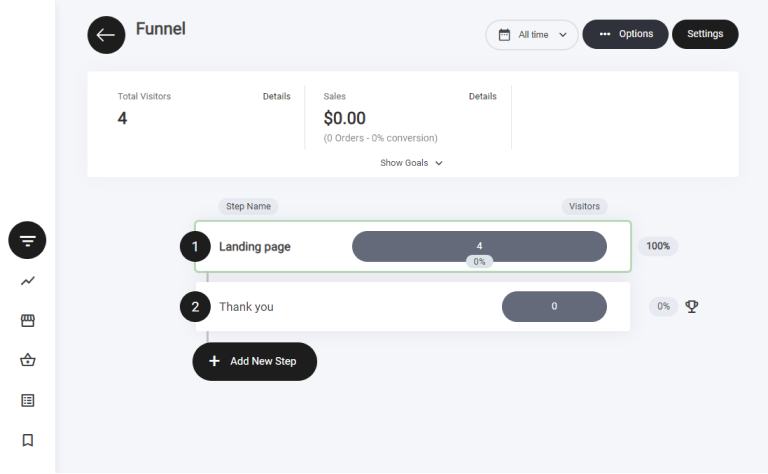Open the shopping basket sidebar icon
The image size is (768, 474).
(x=27, y=360)
